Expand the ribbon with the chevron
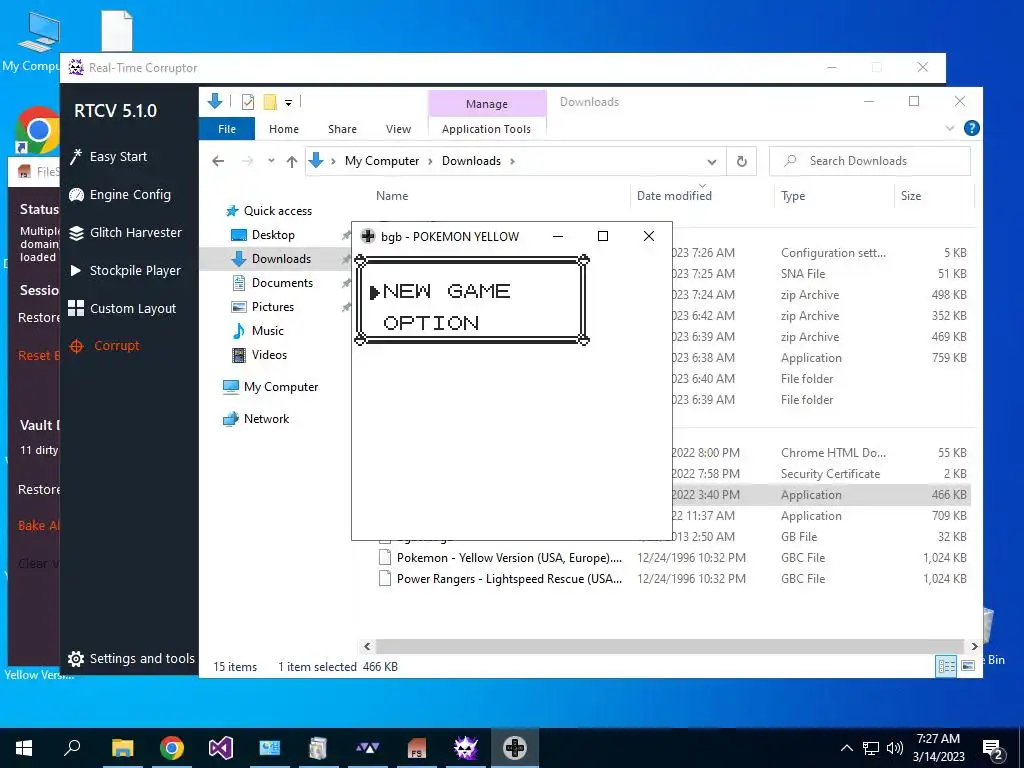1024x768 pixels. click(950, 129)
